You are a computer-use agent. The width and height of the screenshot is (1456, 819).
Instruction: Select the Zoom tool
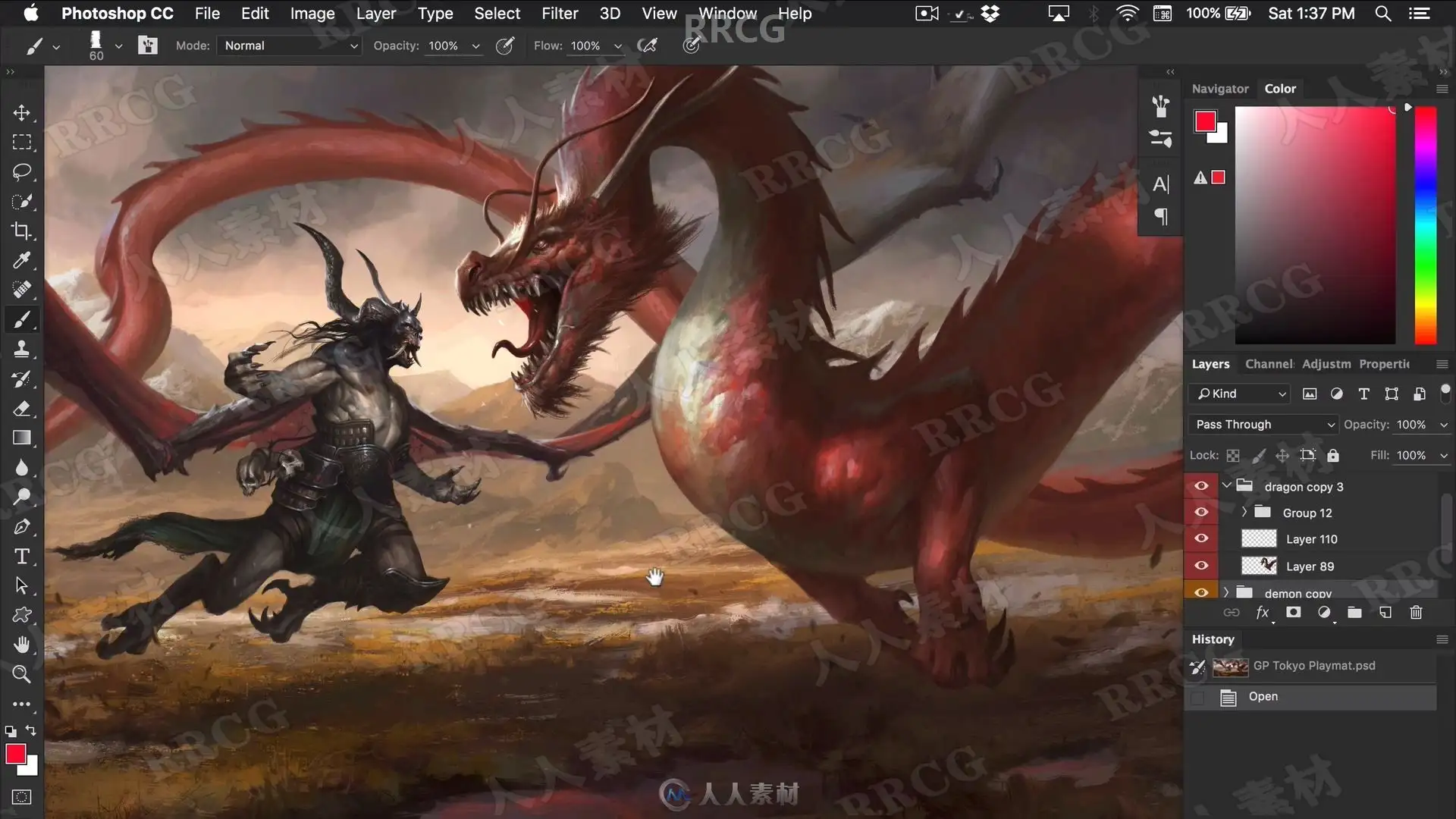21,674
